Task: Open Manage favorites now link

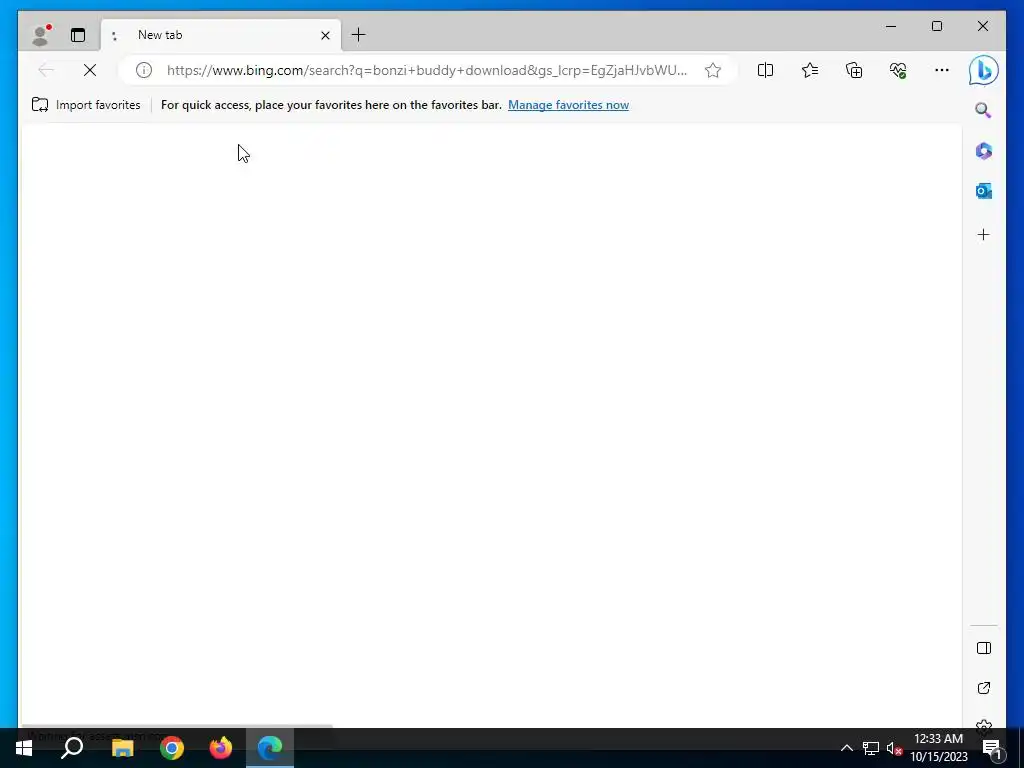Action: click(568, 104)
